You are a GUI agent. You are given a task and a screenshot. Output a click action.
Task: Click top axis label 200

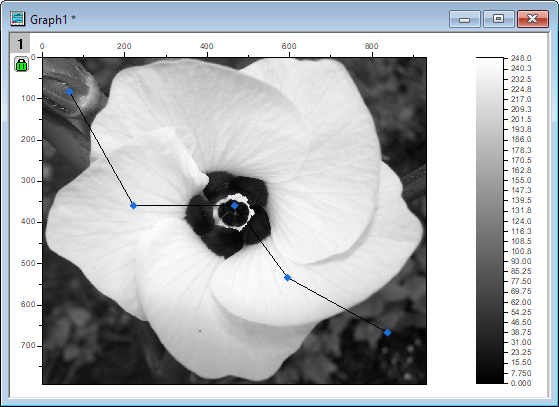pyautogui.click(x=124, y=46)
